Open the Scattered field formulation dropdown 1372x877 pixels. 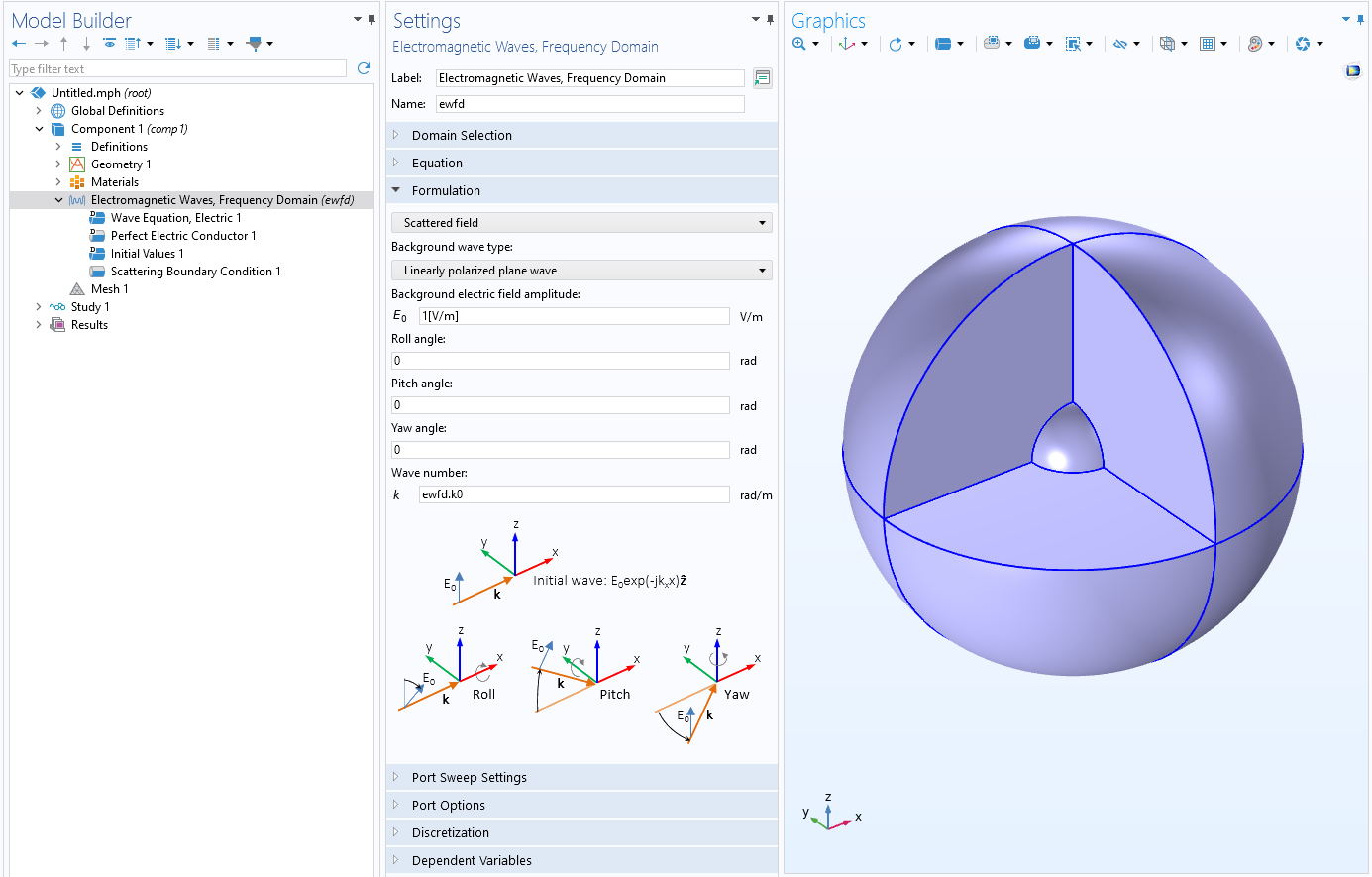(x=580, y=222)
